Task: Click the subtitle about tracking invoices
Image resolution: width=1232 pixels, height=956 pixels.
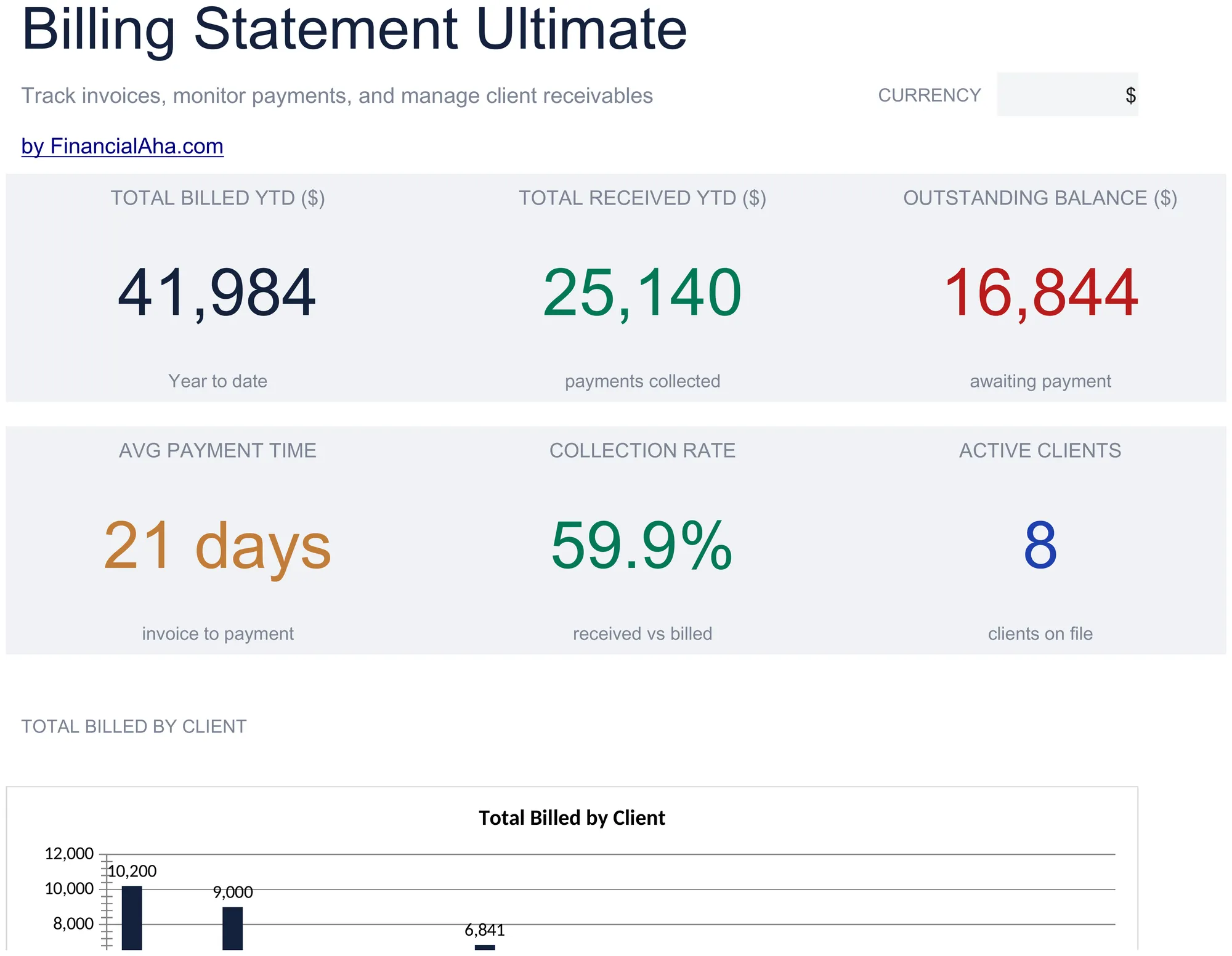Action: [x=337, y=96]
